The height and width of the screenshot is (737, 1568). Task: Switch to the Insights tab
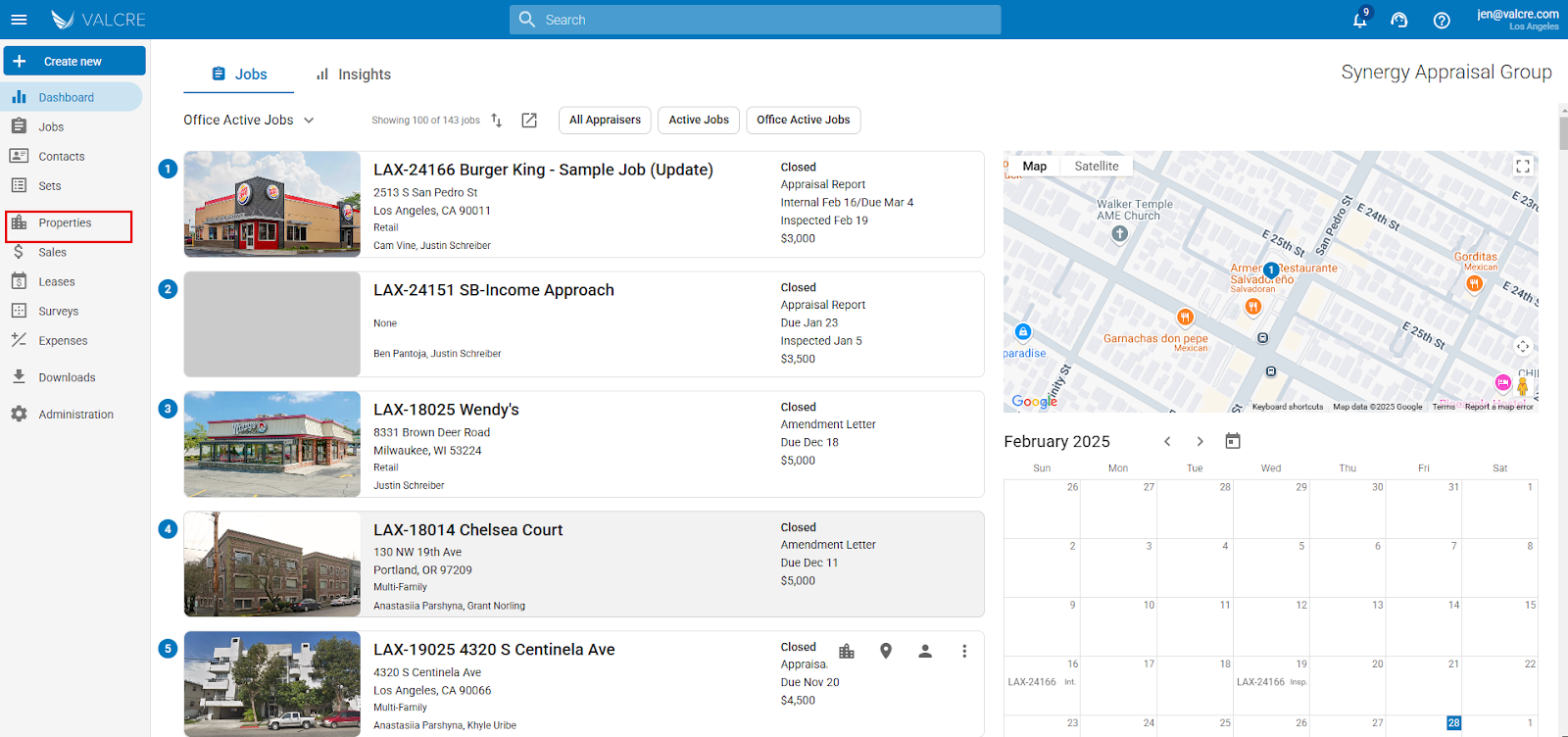353,74
